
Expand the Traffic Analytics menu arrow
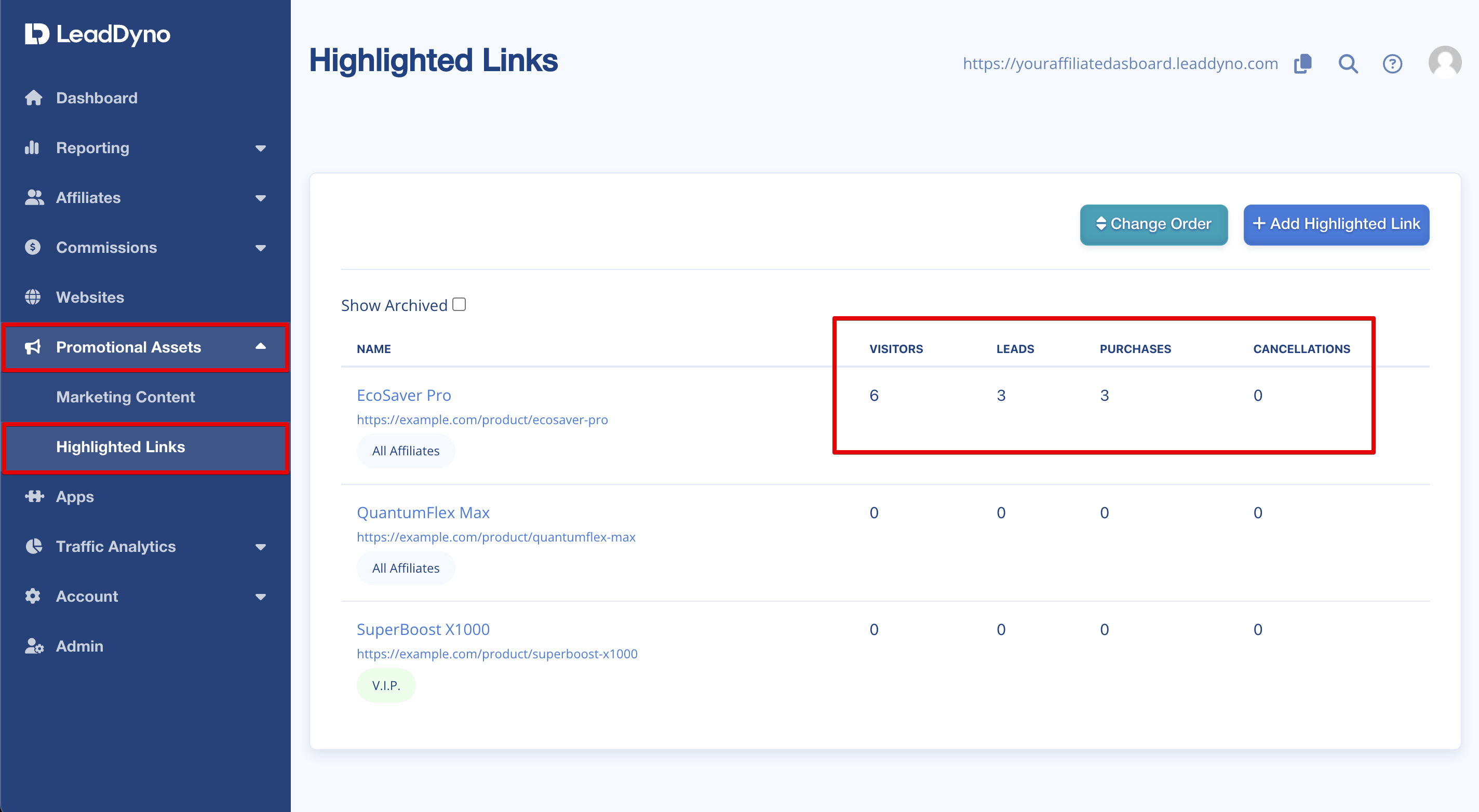(261, 547)
